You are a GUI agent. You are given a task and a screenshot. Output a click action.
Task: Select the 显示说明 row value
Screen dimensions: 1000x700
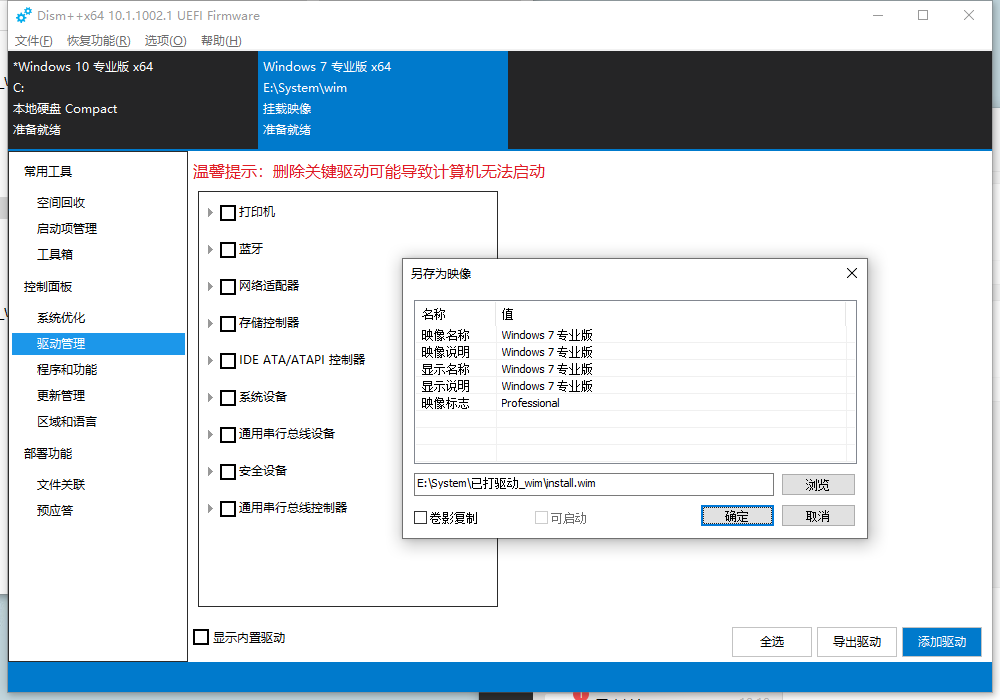pos(547,386)
